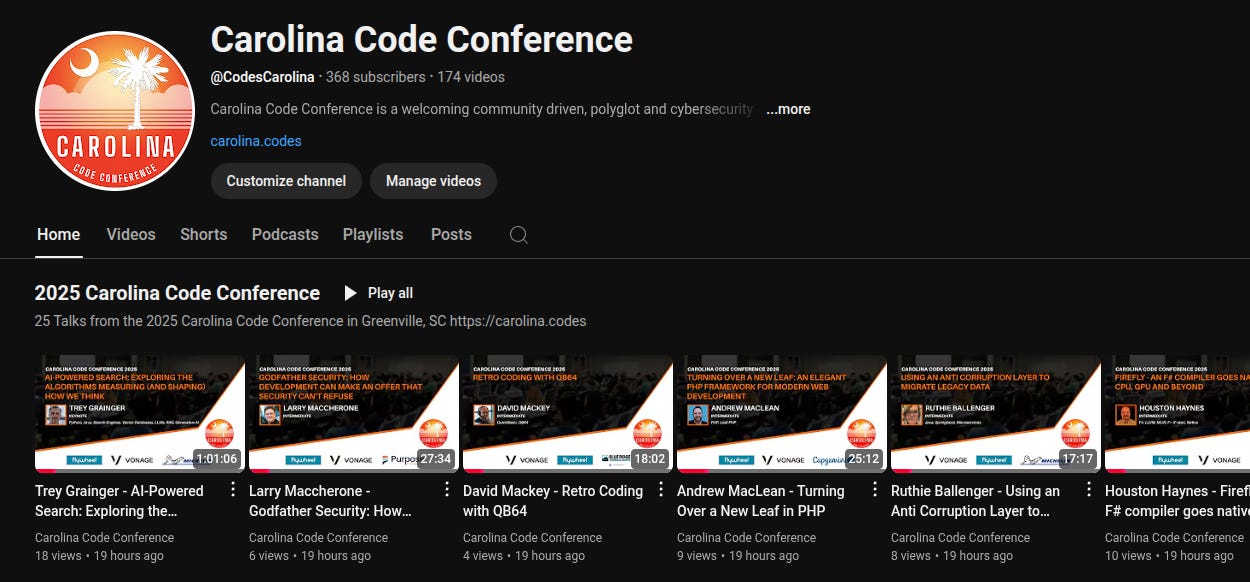Click the Manage videos button

pyautogui.click(x=433, y=181)
